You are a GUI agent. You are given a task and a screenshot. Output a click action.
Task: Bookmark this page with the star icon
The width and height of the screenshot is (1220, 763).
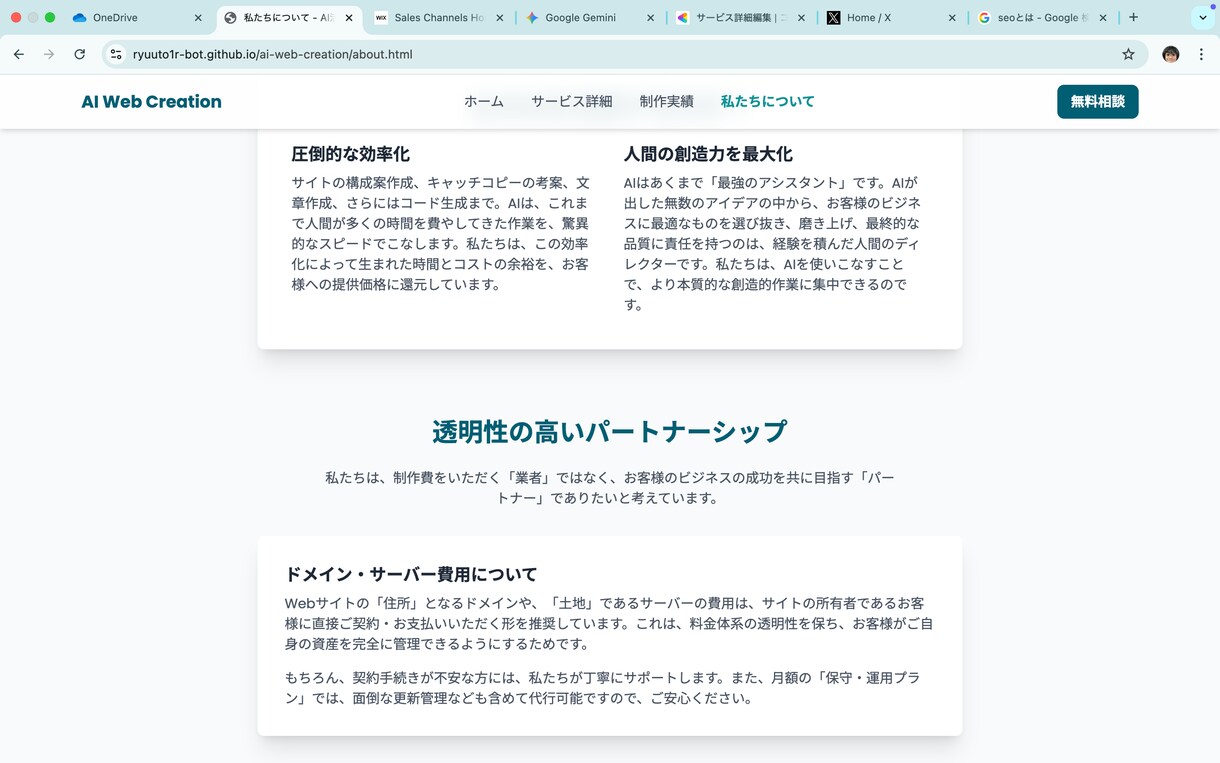coord(1128,54)
